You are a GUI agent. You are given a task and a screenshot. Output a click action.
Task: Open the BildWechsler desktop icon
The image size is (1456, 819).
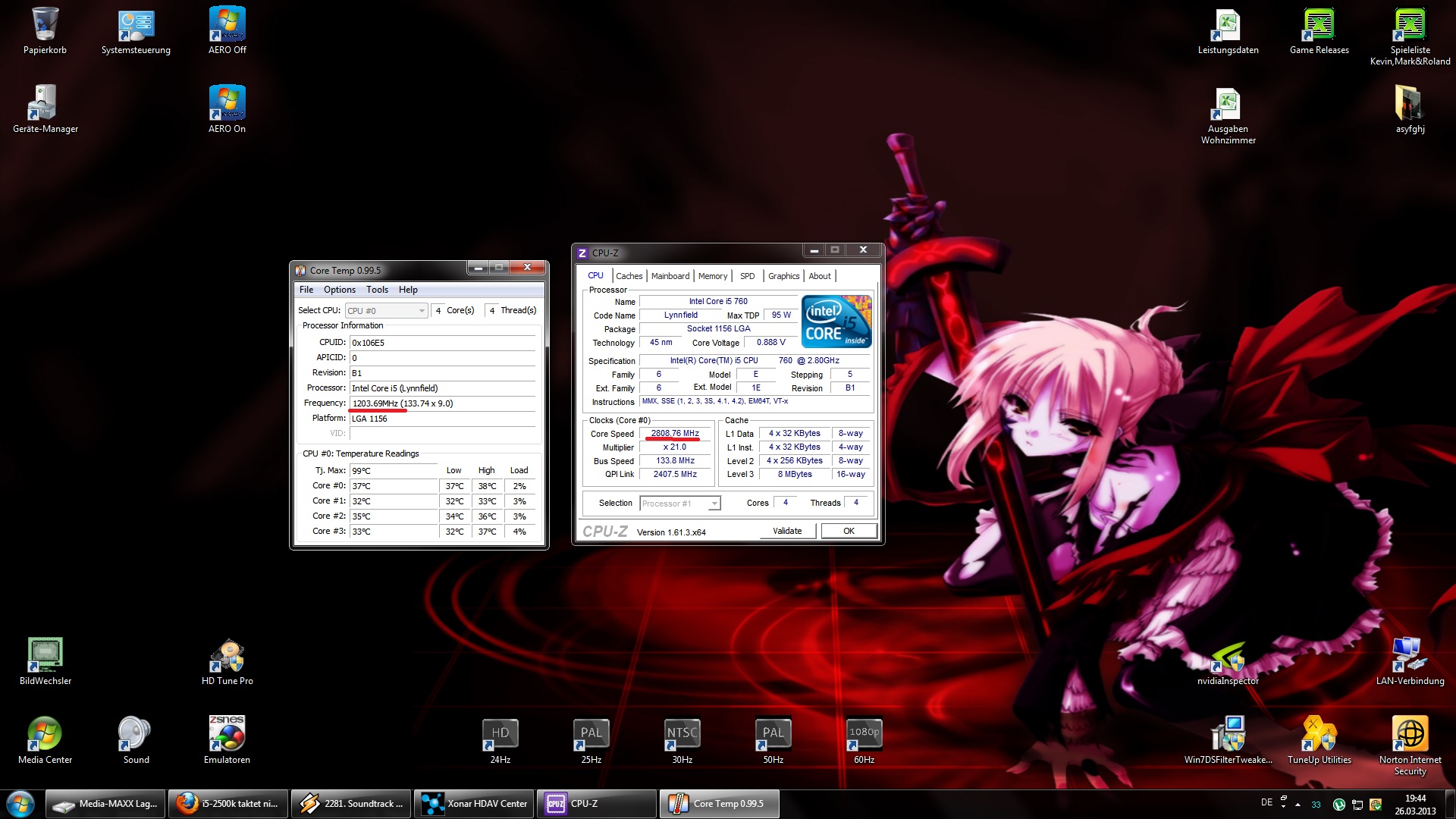[x=45, y=656]
